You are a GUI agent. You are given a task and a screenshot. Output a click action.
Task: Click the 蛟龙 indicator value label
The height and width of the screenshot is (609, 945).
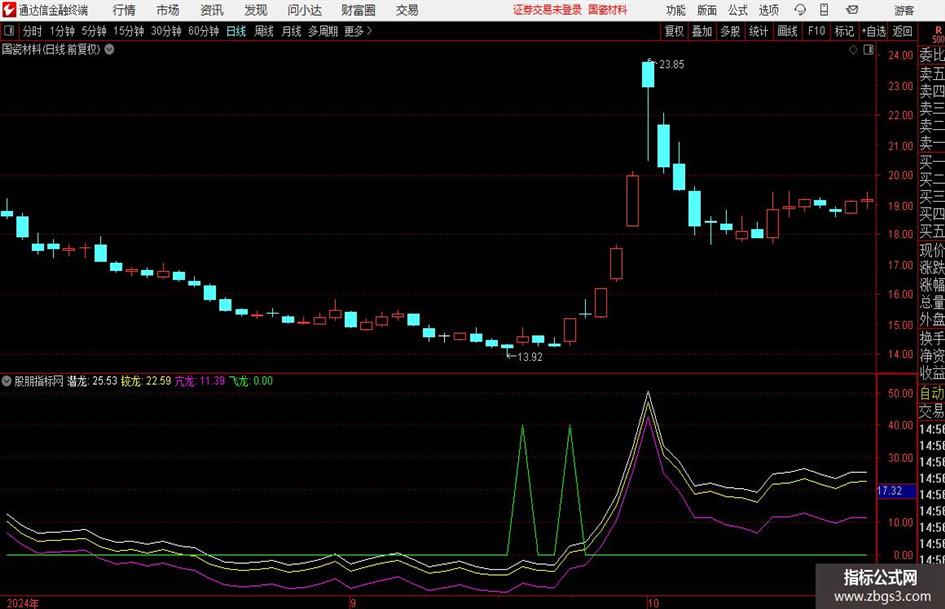tap(146, 381)
